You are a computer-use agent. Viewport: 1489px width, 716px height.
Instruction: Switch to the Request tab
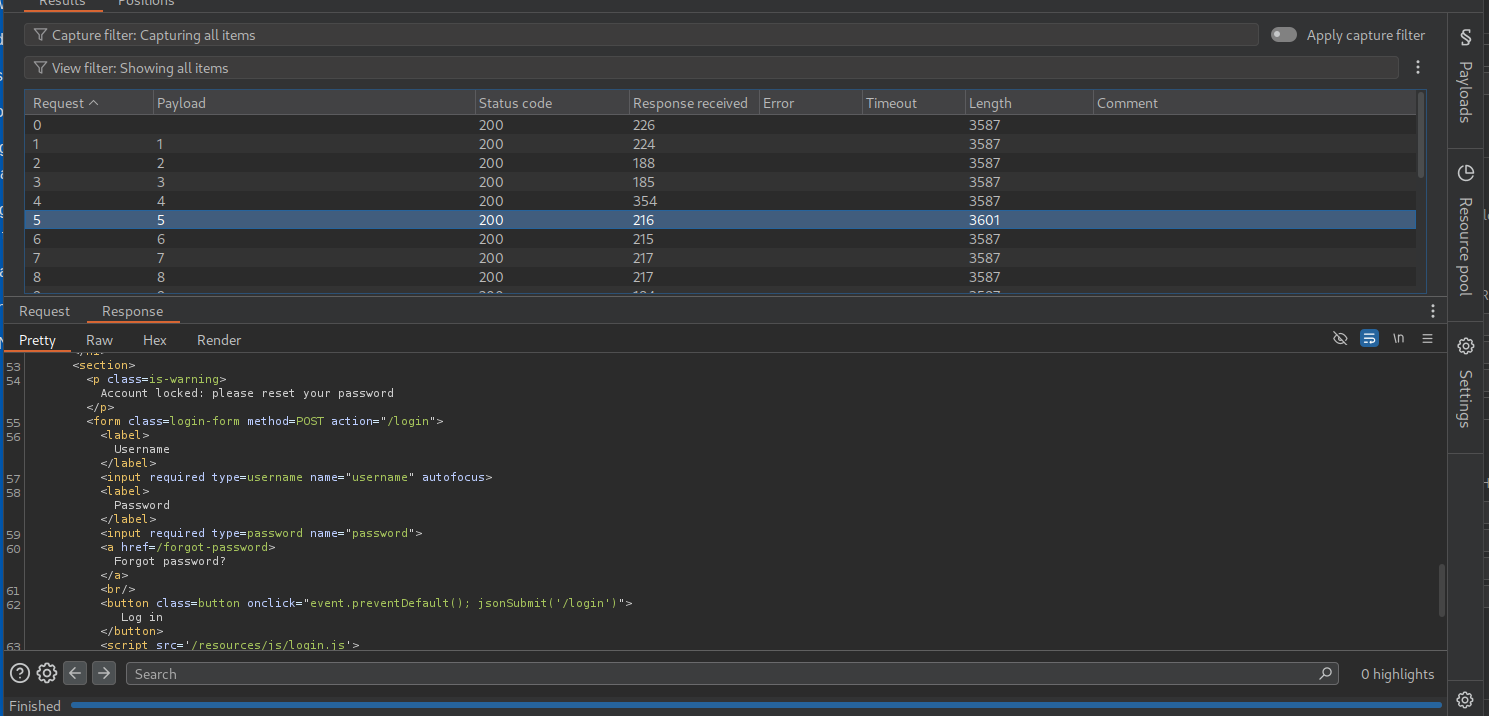[45, 311]
